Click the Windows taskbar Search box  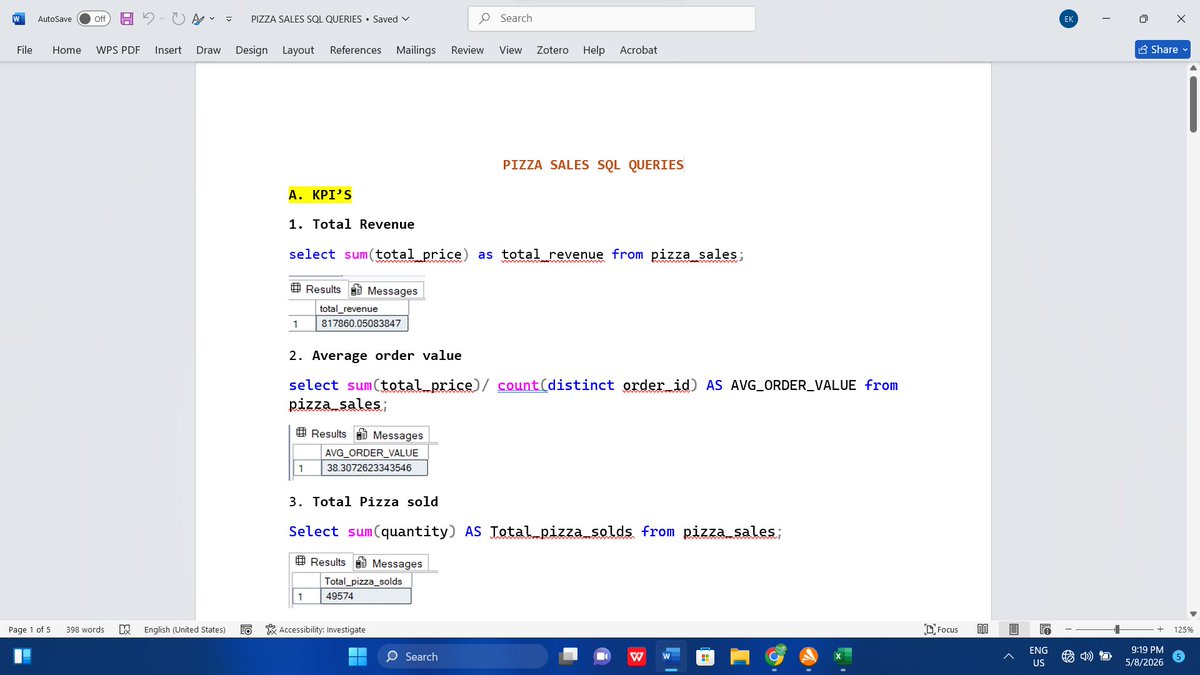point(462,656)
